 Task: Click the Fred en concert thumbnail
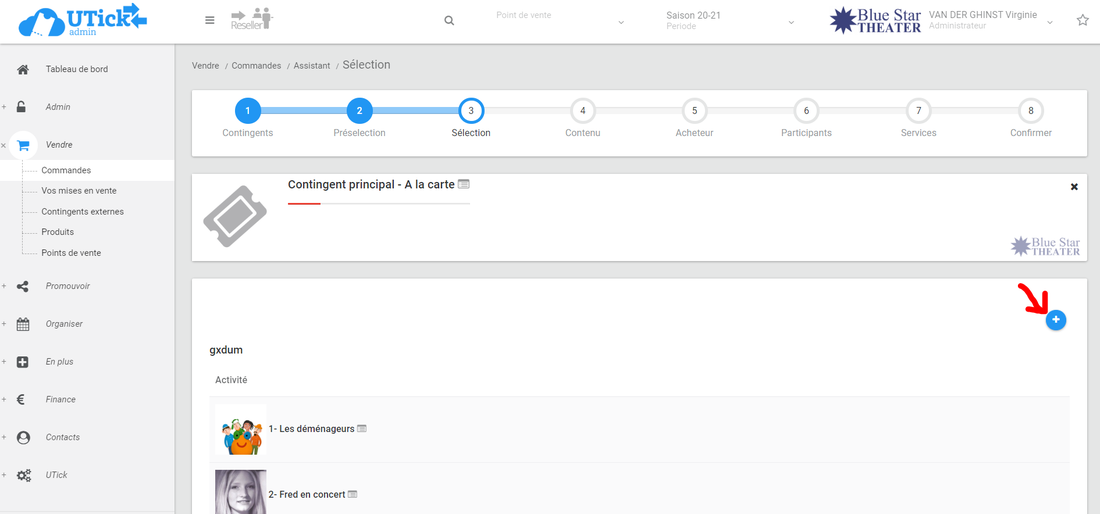click(x=240, y=492)
